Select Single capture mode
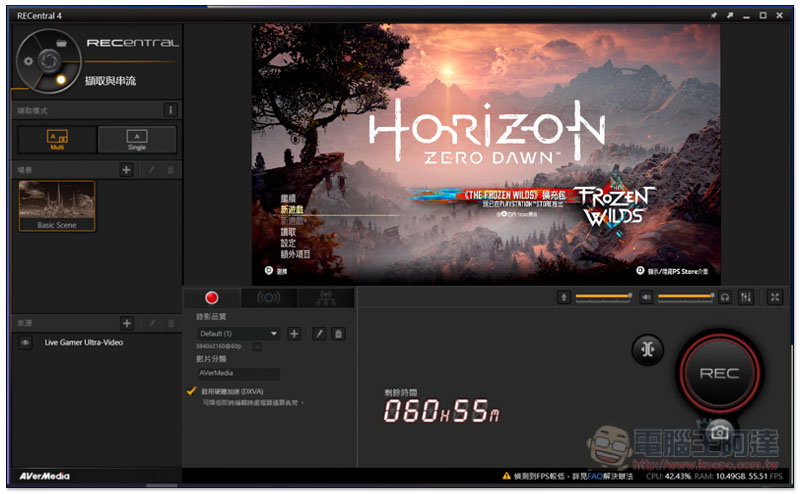Viewport: 800px width, 494px height. [x=137, y=139]
